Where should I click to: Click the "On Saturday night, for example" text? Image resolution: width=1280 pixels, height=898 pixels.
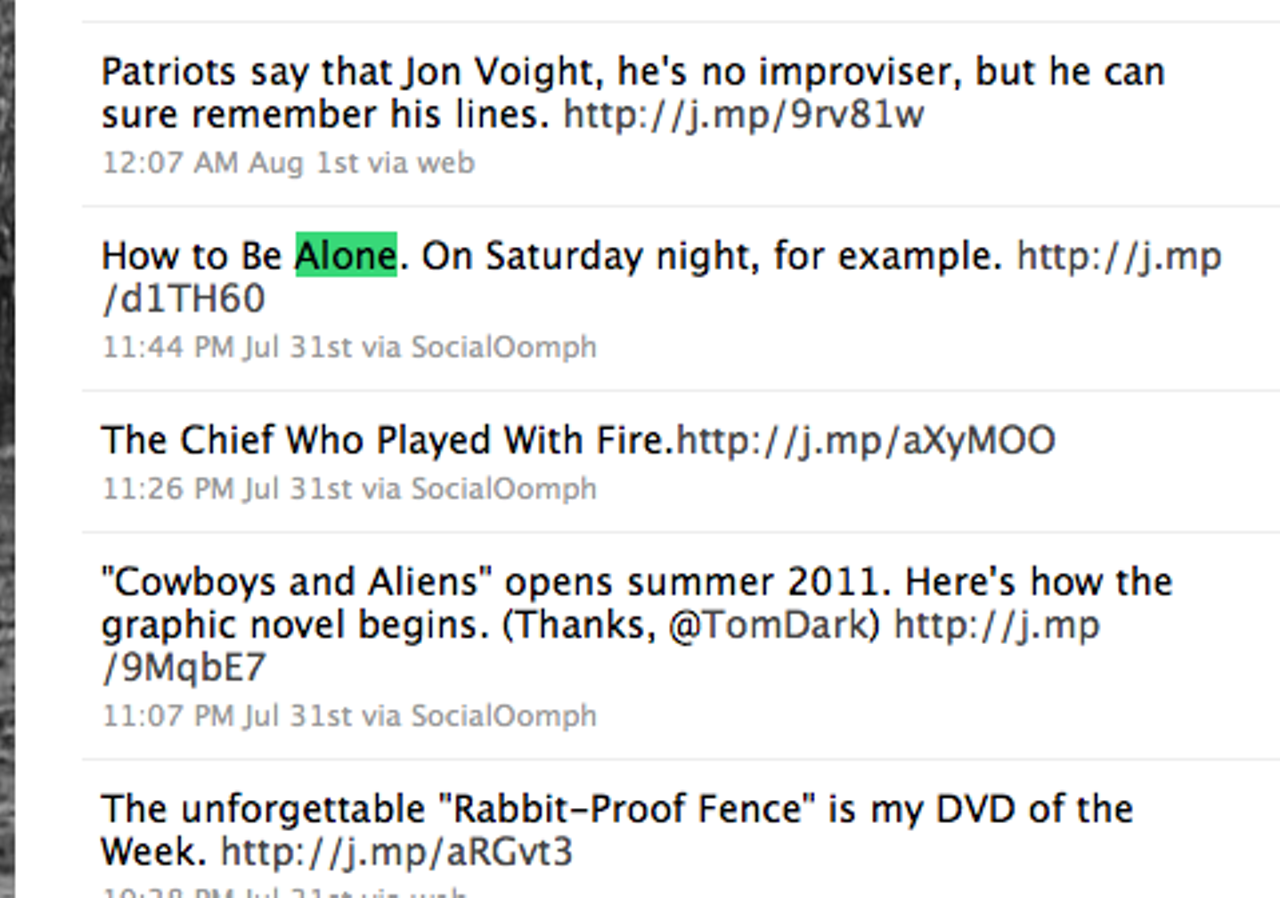tap(712, 257)
